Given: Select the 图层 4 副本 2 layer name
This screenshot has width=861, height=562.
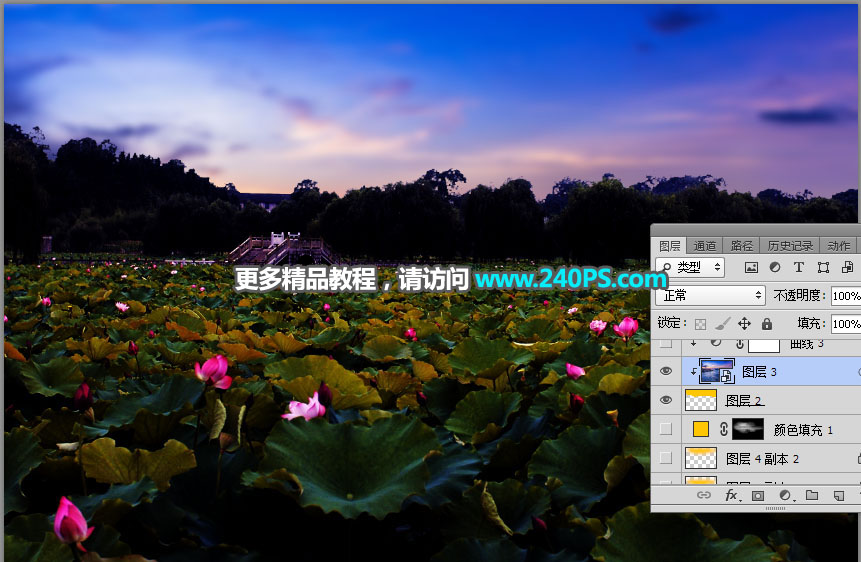Looking at the screenshot, I should [x=762, y=459].
